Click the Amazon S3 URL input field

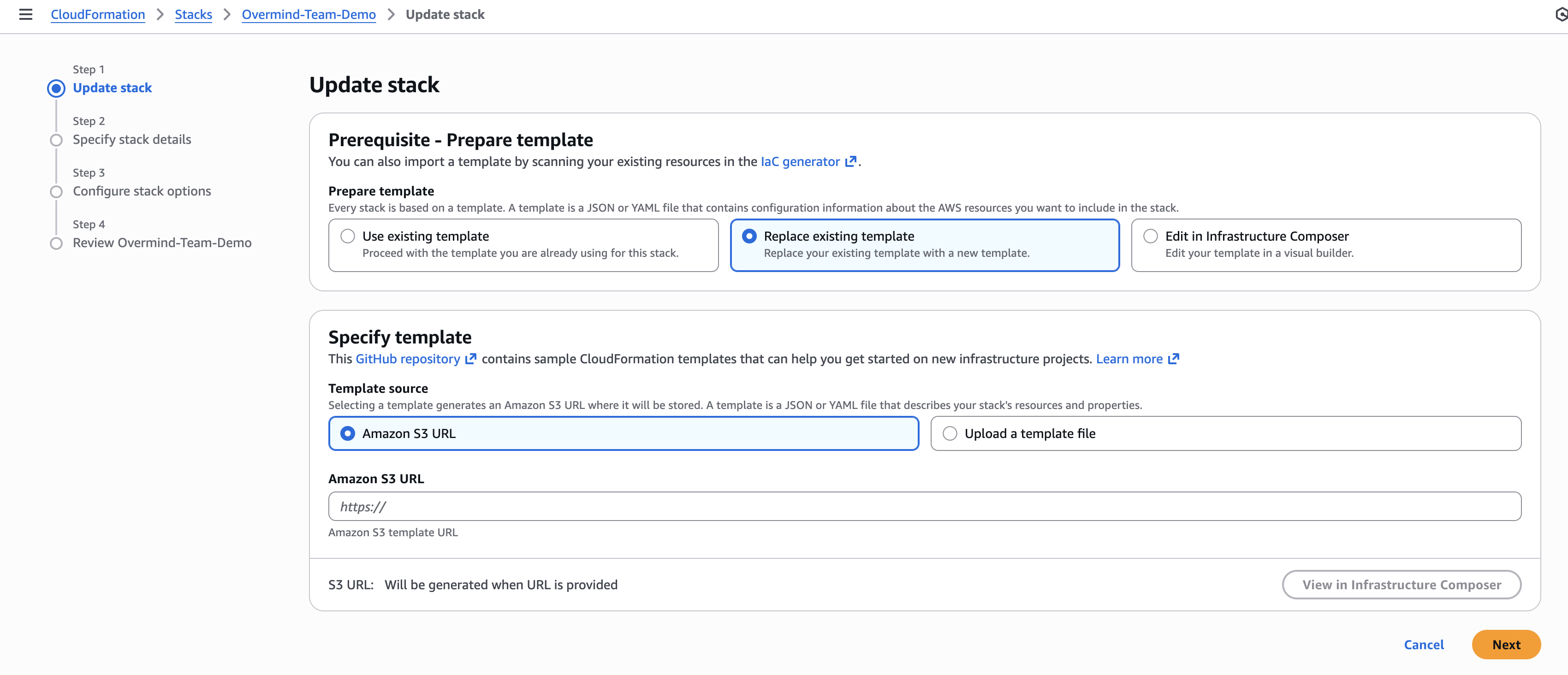[x=925, y=506]
